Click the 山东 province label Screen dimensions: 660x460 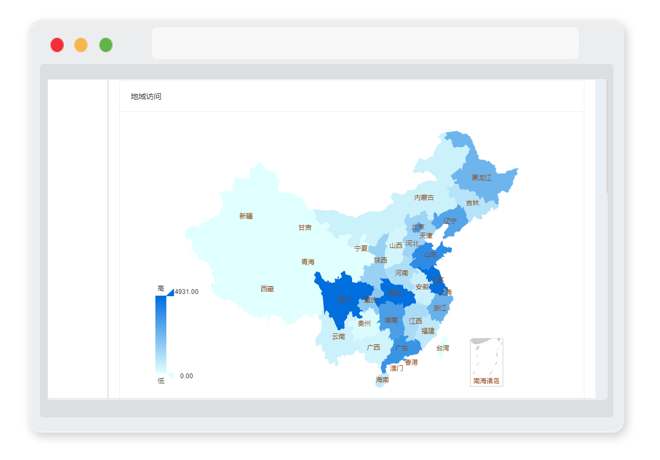[x=430, y=254]
